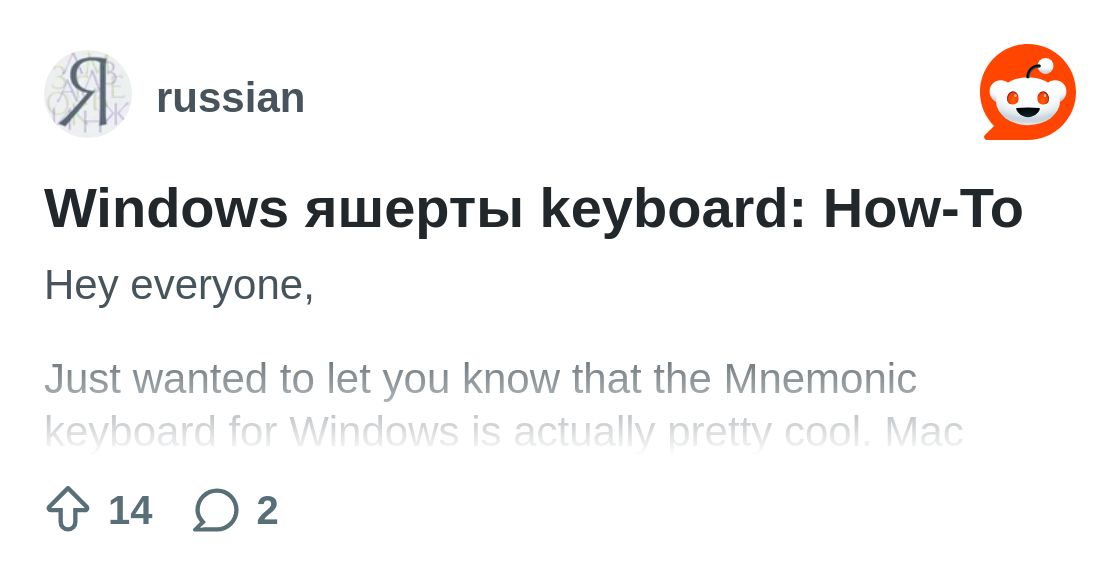
Task: Click the Reddit Snoo logo
Action: [x=1027, y=93]
